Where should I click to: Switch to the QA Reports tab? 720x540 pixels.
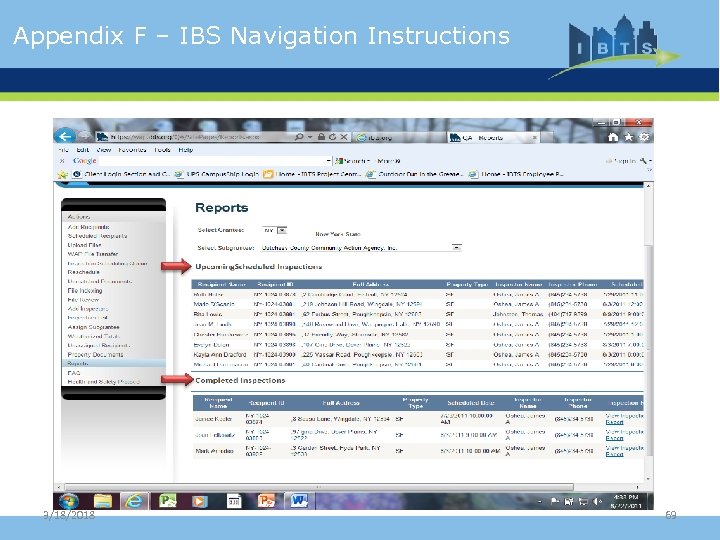coord(494,137)
